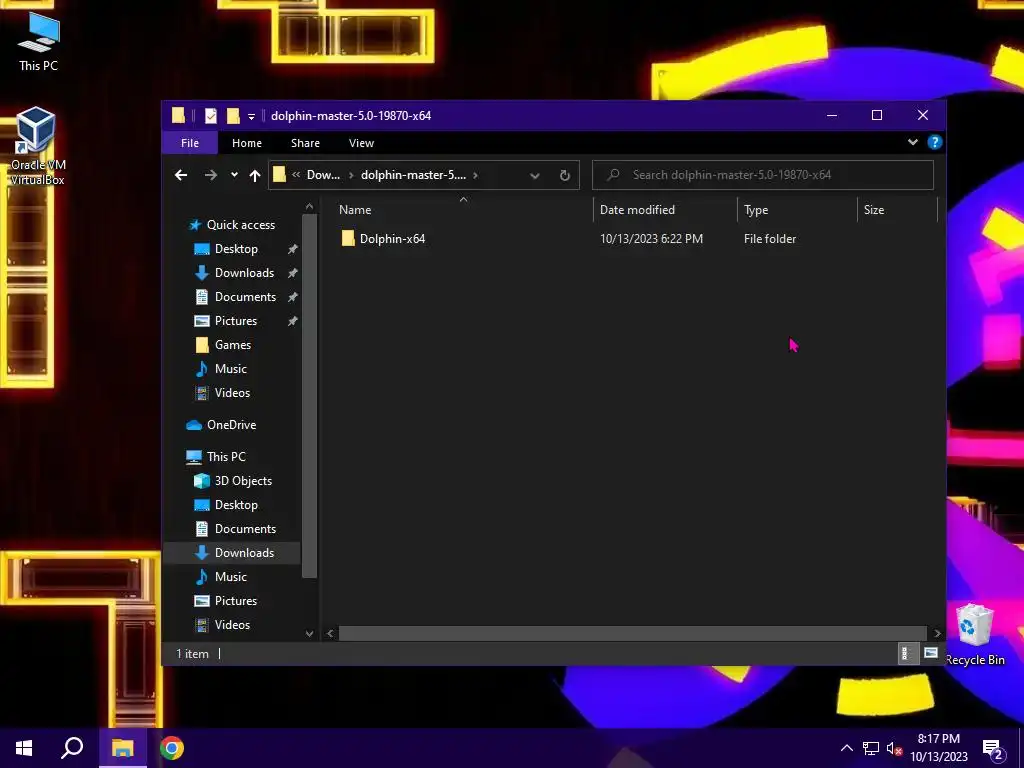Refresh the current folder view

pos(565,175)
